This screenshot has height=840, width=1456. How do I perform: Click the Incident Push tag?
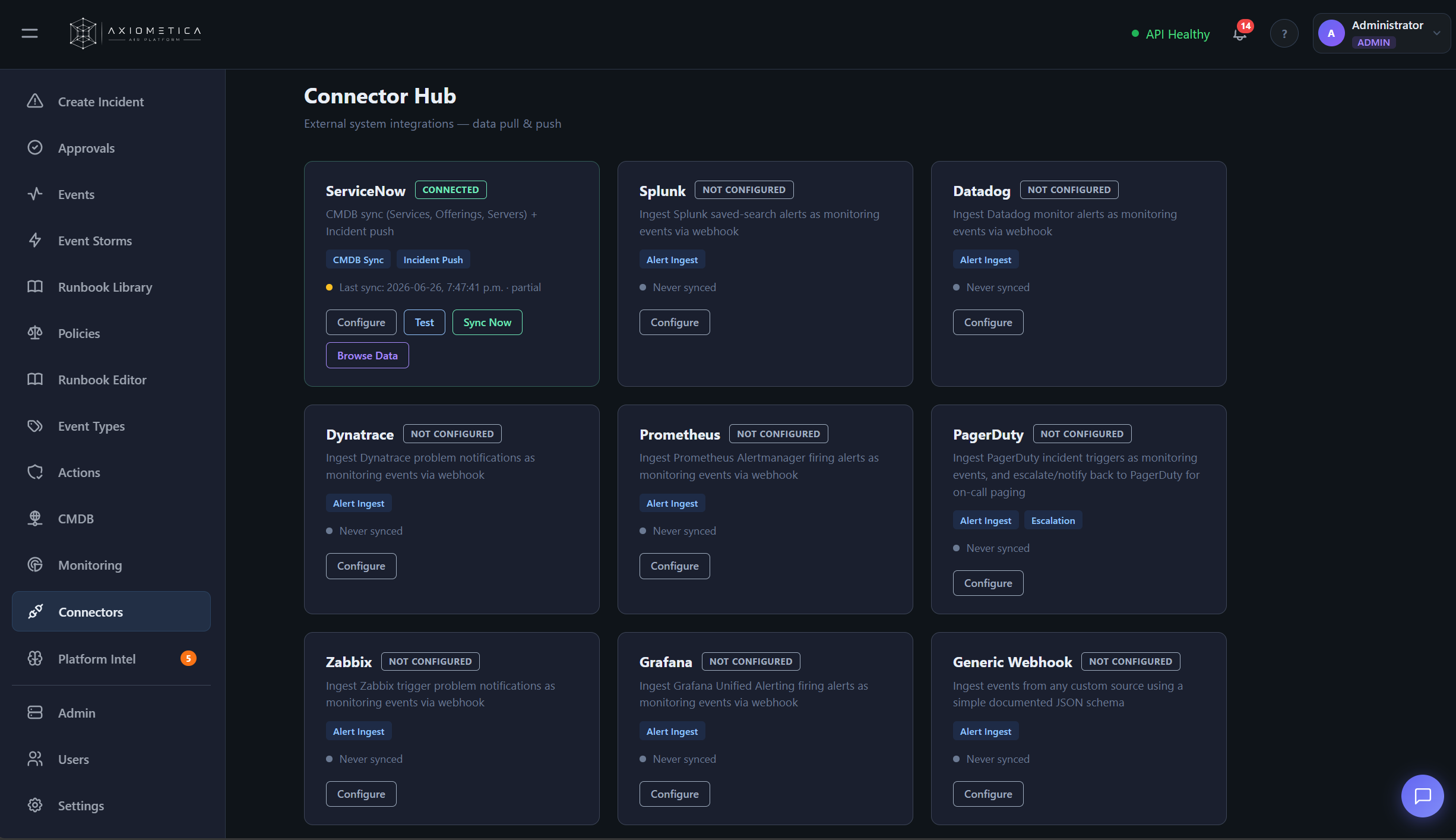coord(433,260)
